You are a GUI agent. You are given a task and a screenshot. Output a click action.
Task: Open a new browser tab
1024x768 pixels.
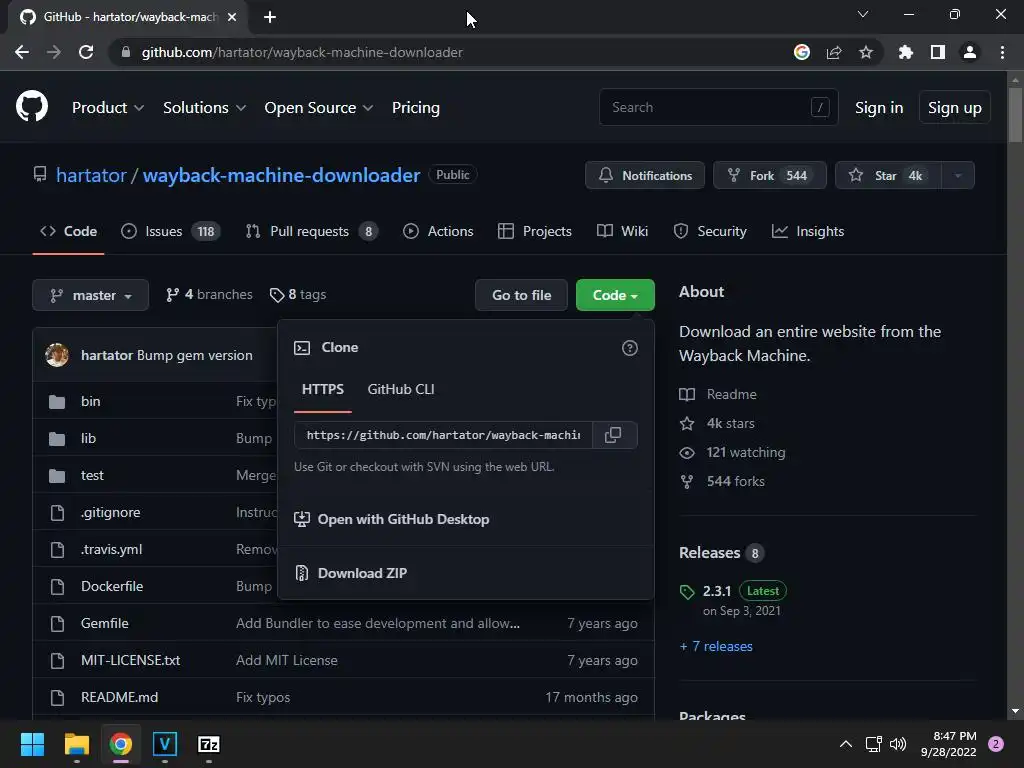coord(270,17)
